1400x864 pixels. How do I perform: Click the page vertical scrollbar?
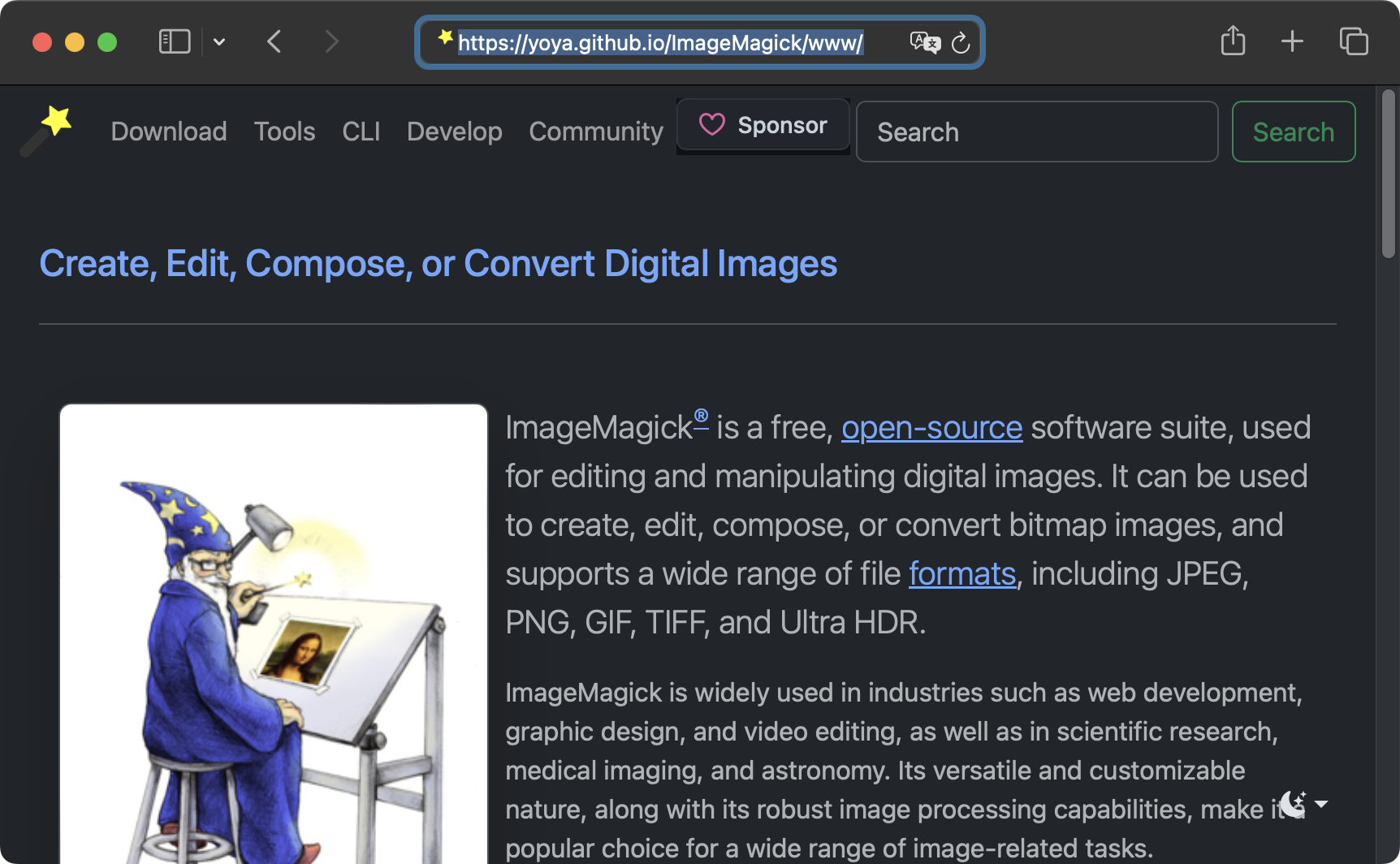(1389, 175)
